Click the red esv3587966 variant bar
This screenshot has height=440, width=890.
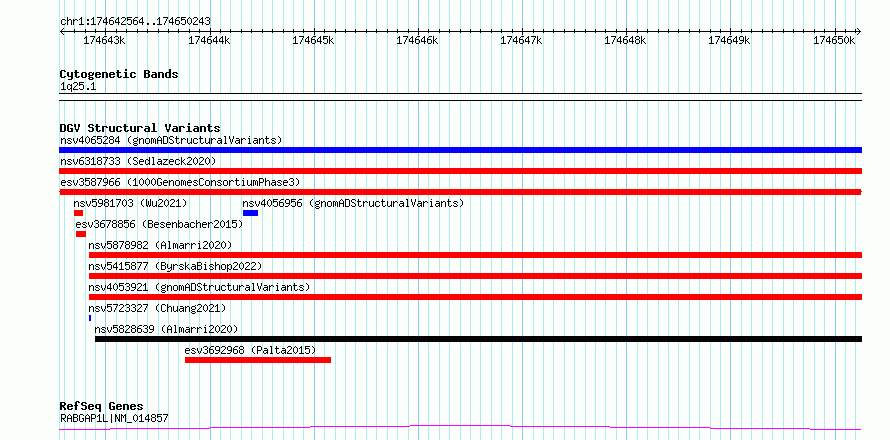tap(460, 192)
